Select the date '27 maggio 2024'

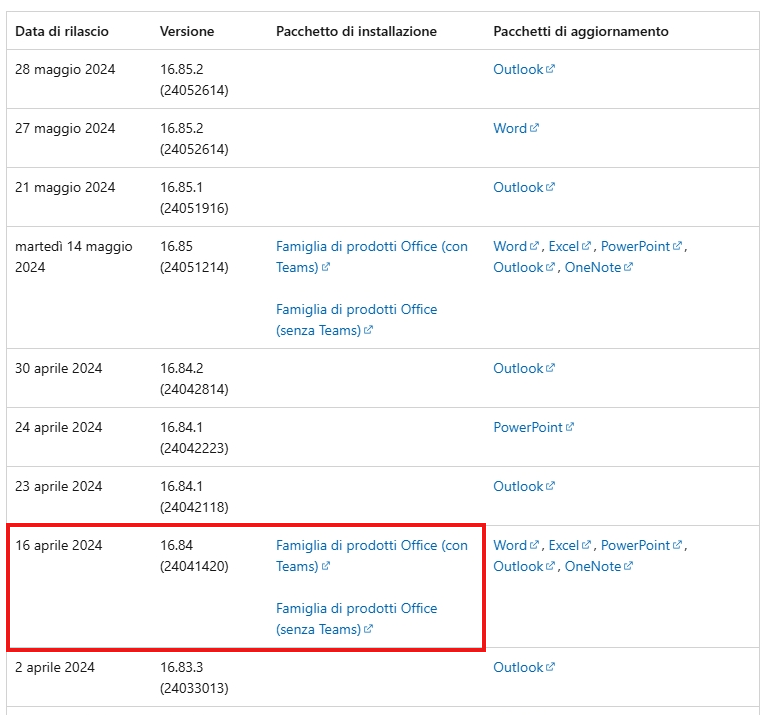(x=65, y=128)
